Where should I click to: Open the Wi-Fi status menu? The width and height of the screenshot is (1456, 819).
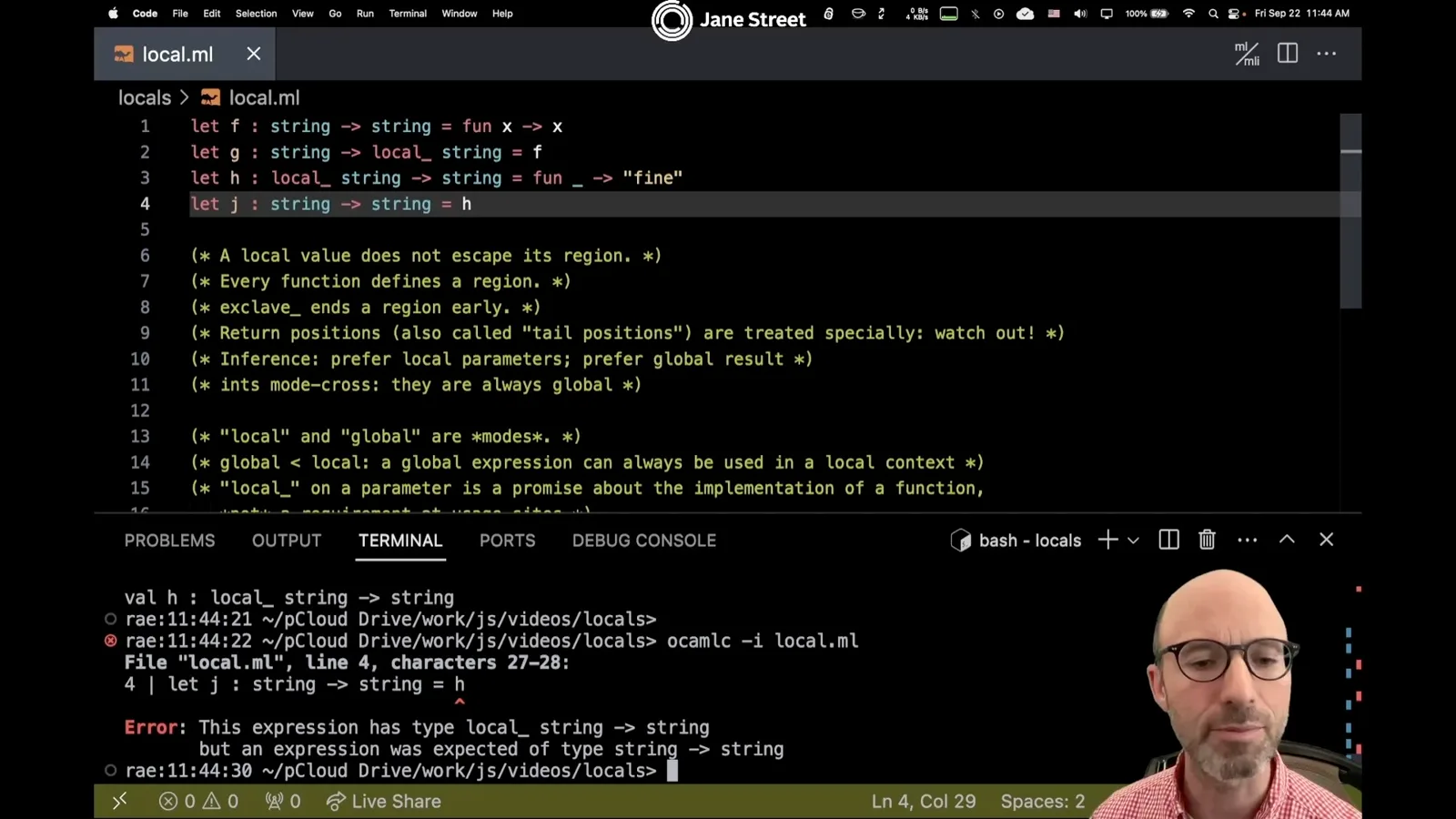[1188, 14]
